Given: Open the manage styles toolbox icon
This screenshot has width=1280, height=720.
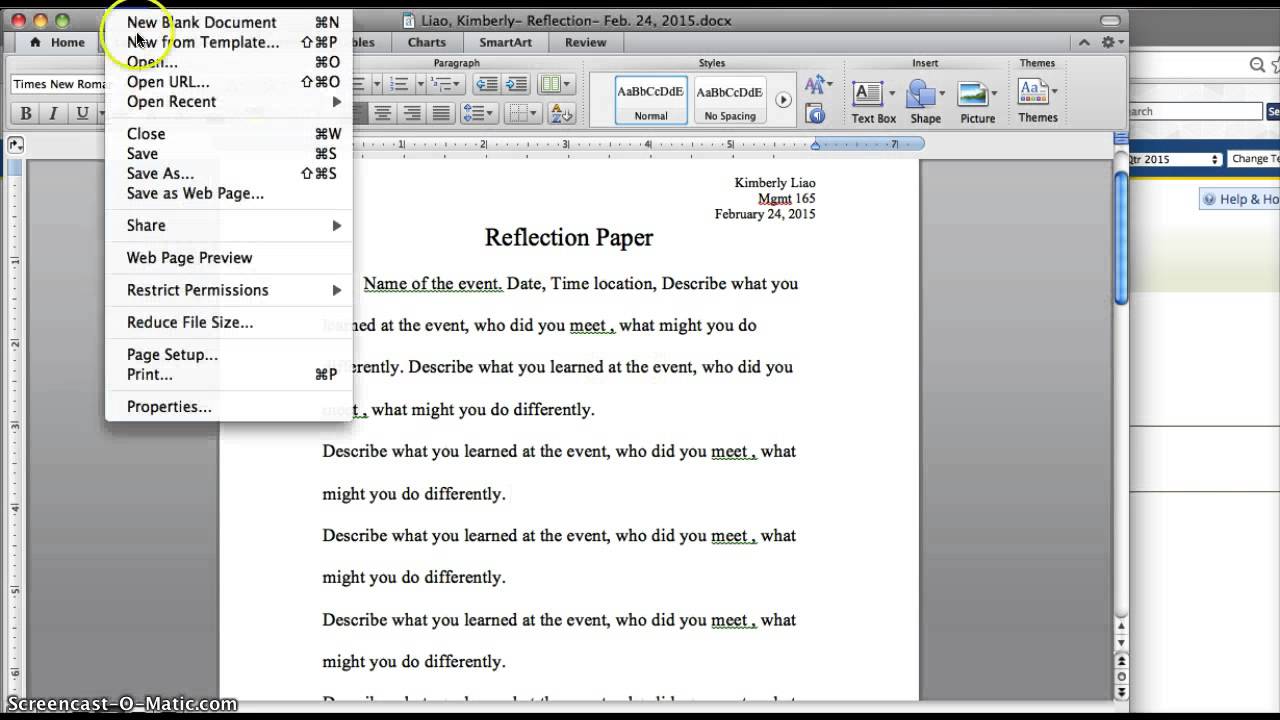Looking at the screenshot, I should (x=816, y=114).
